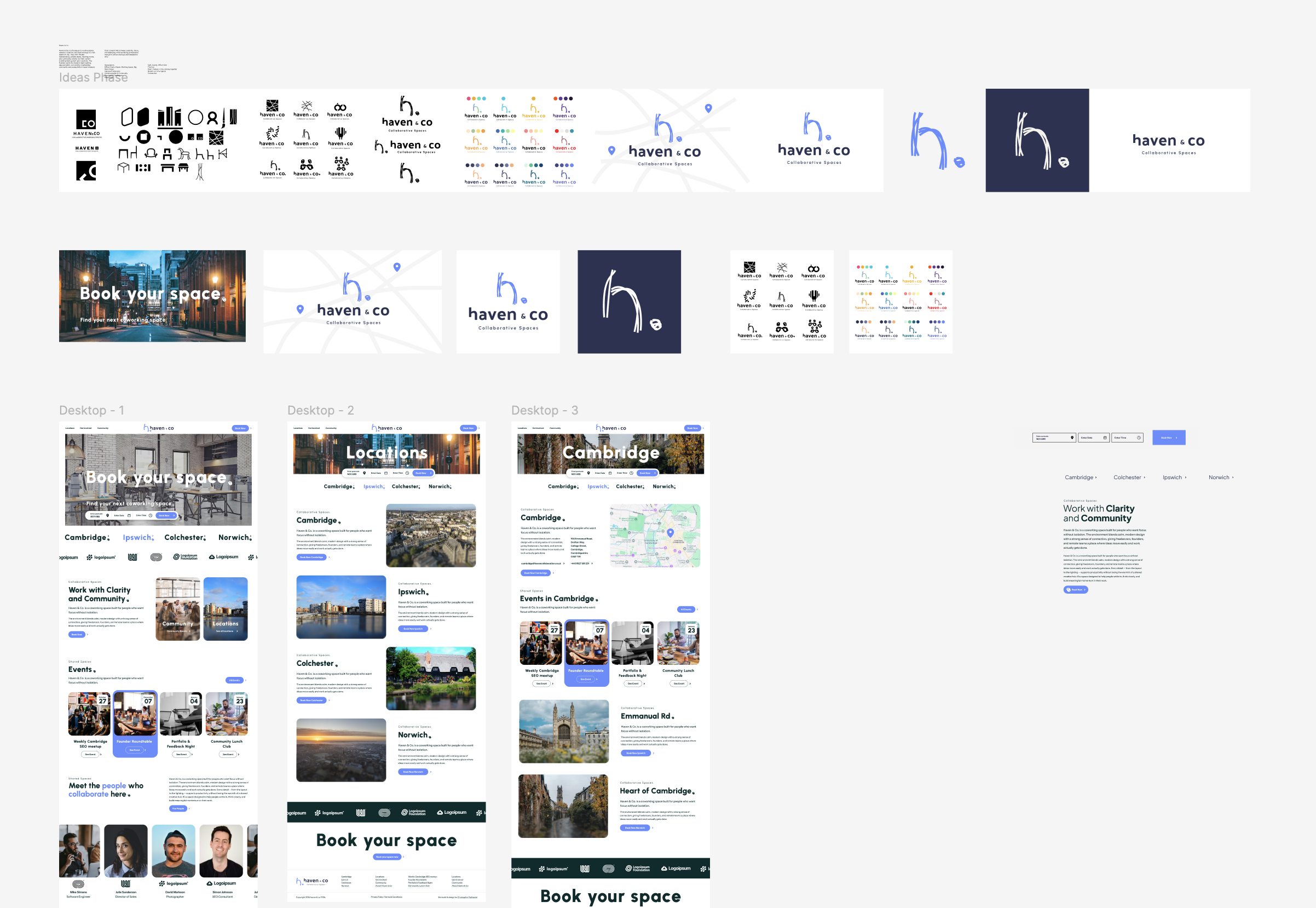Click the haven & co logo in the Desktop - 1 header

coord(159,428)
